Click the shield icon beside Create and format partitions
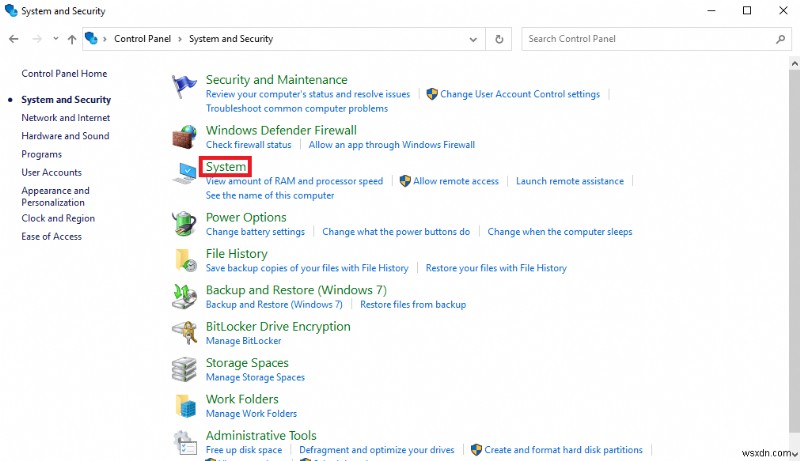Viewport: 800px width, 461px height. click(x=476, y=450)
